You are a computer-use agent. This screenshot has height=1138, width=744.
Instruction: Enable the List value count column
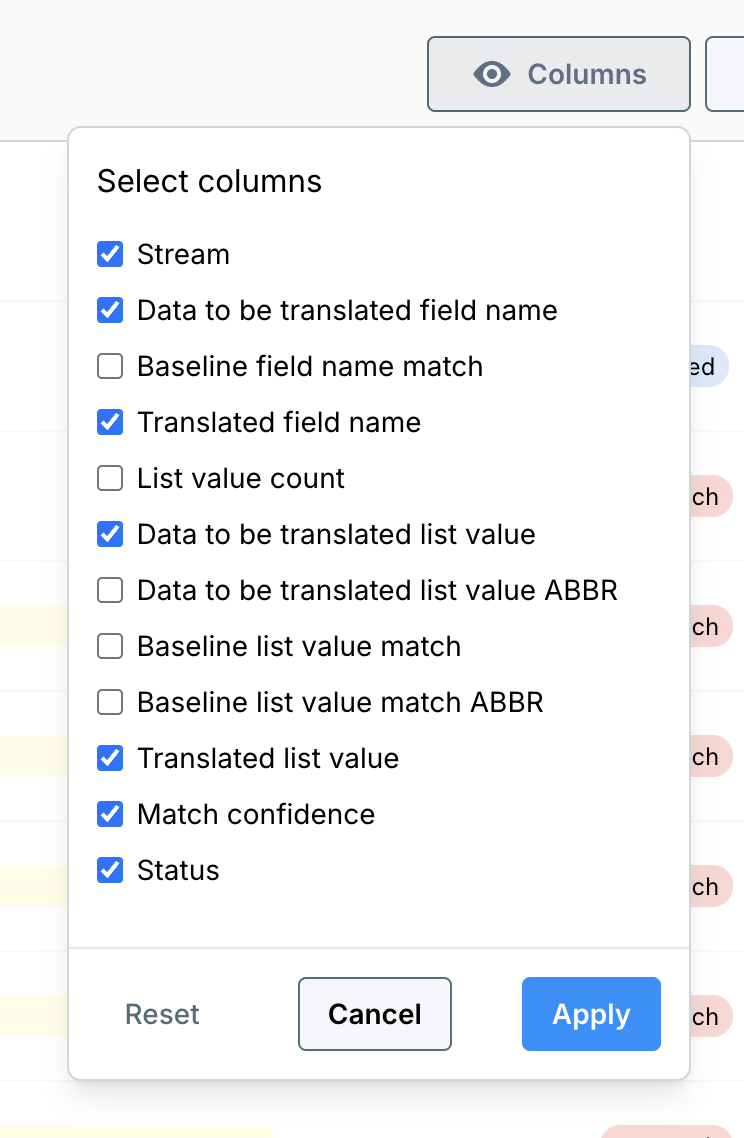pyautogui.click(x=110, y=478)
